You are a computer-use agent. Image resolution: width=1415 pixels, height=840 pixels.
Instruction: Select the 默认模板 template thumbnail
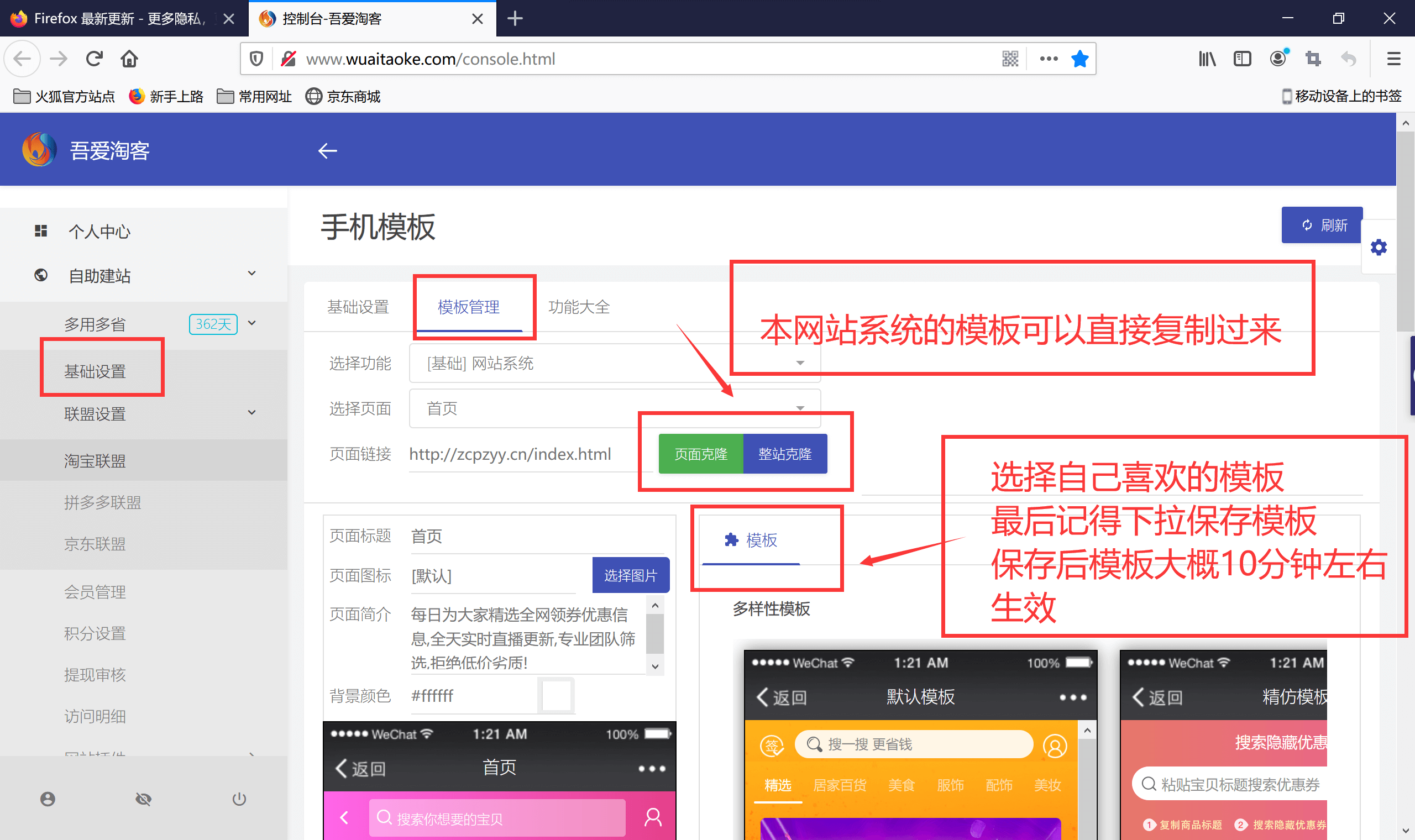click(920, 744)
